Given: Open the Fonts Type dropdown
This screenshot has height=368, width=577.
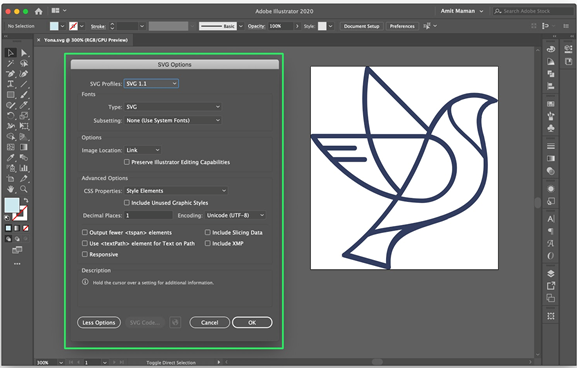Looking at the screenshot, I should [173, 107].
